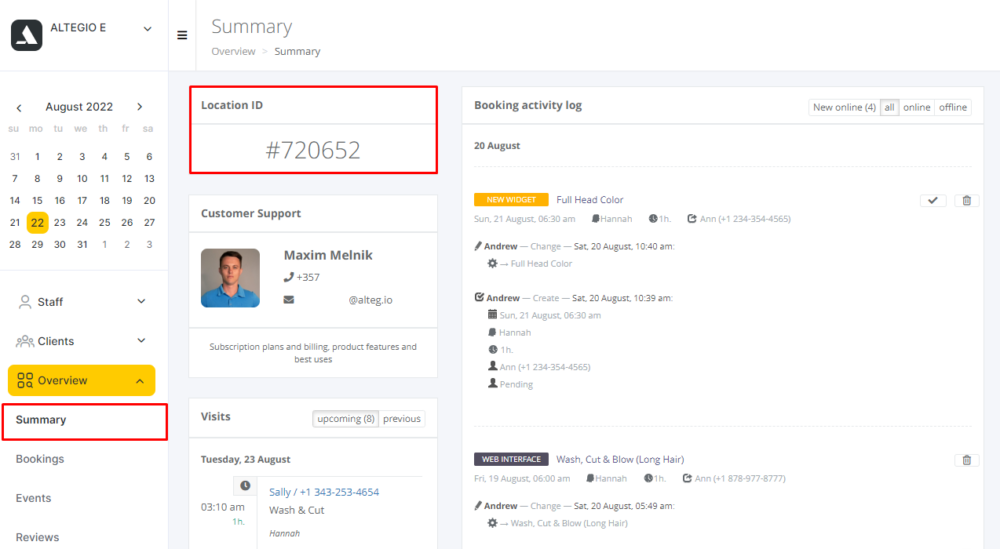
Task: Click the clock icon in Visits
Action: (x=245, y=486)
